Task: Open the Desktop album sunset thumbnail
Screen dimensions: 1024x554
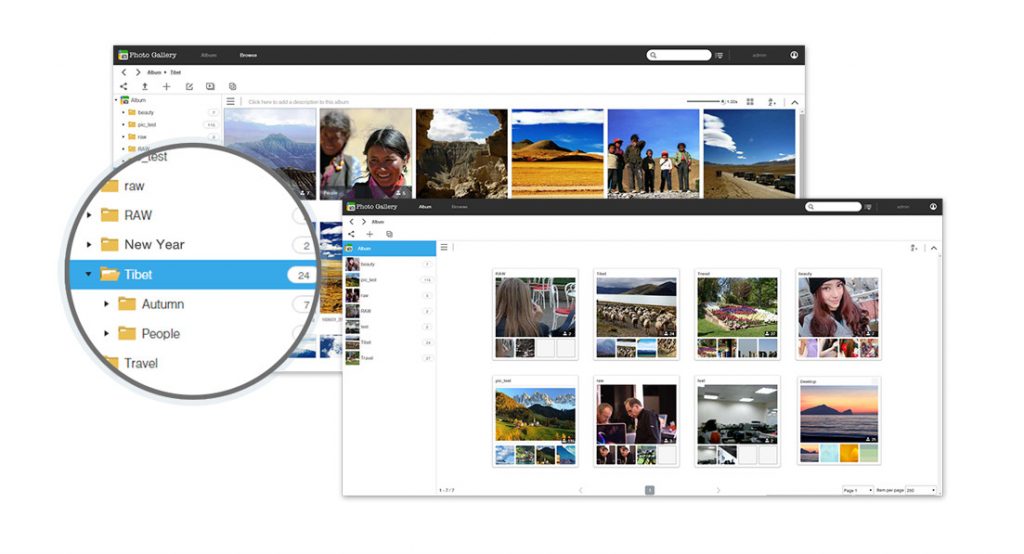Action: tap(839, 413)
